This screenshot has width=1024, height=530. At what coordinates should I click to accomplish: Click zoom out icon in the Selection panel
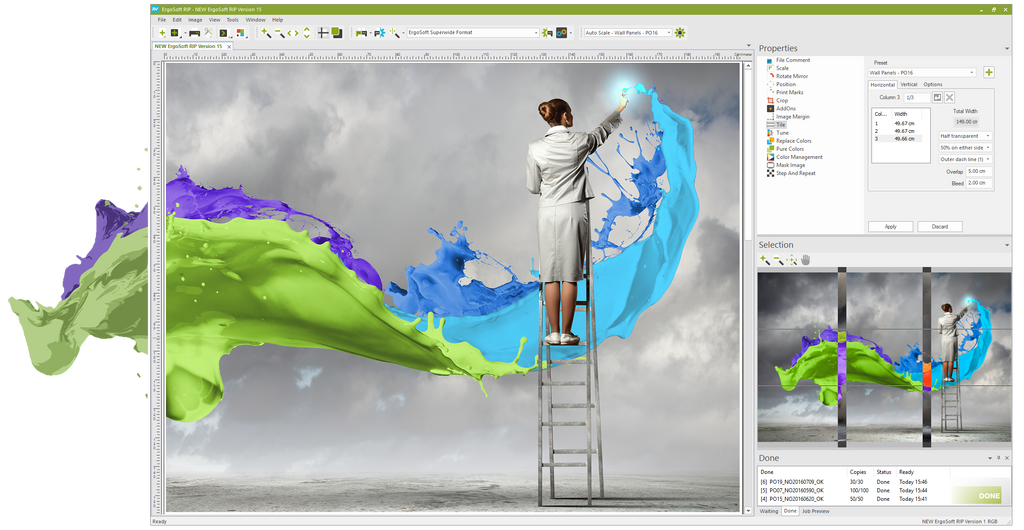pyautogui.click(x=778, y=260)
